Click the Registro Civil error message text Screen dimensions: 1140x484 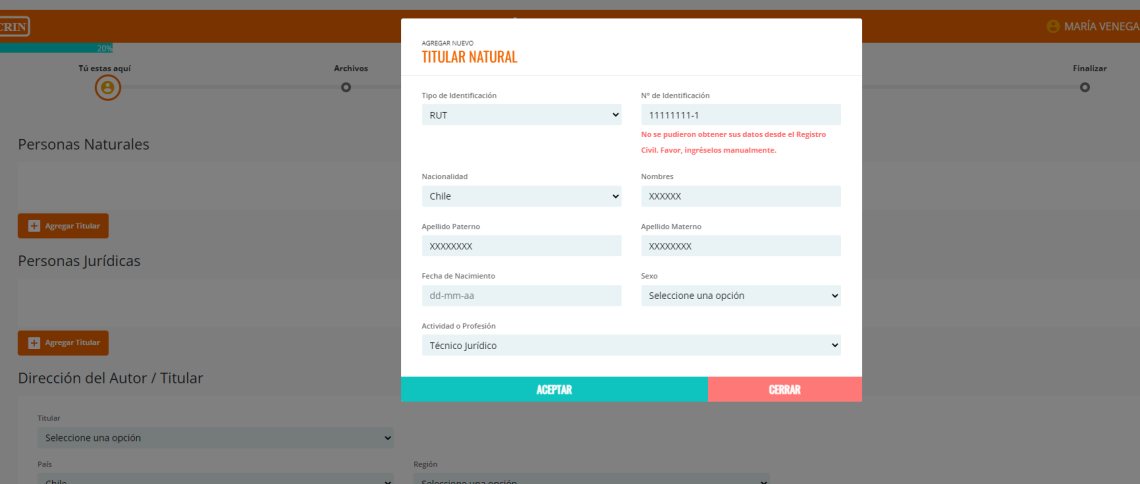734,142
